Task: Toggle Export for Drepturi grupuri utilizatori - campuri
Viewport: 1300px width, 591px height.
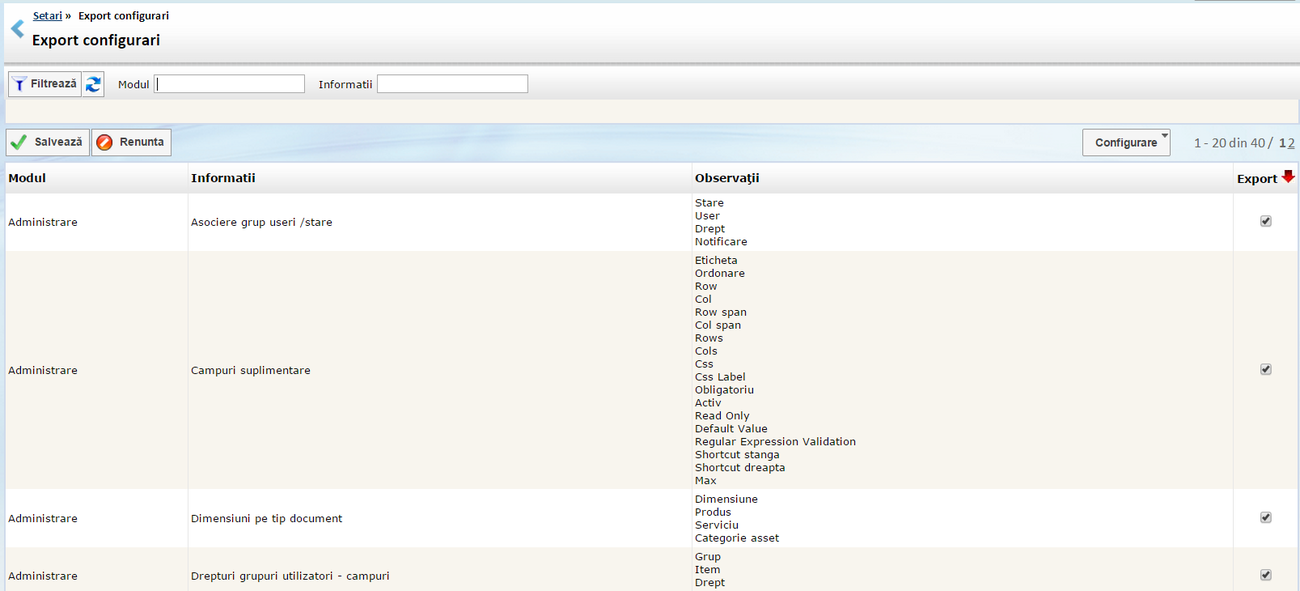Action: (1265, 575)
